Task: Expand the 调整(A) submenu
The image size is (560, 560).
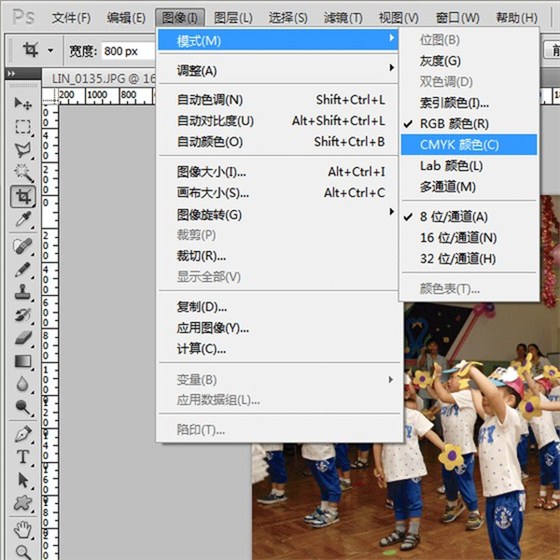Action: point(278,71)
